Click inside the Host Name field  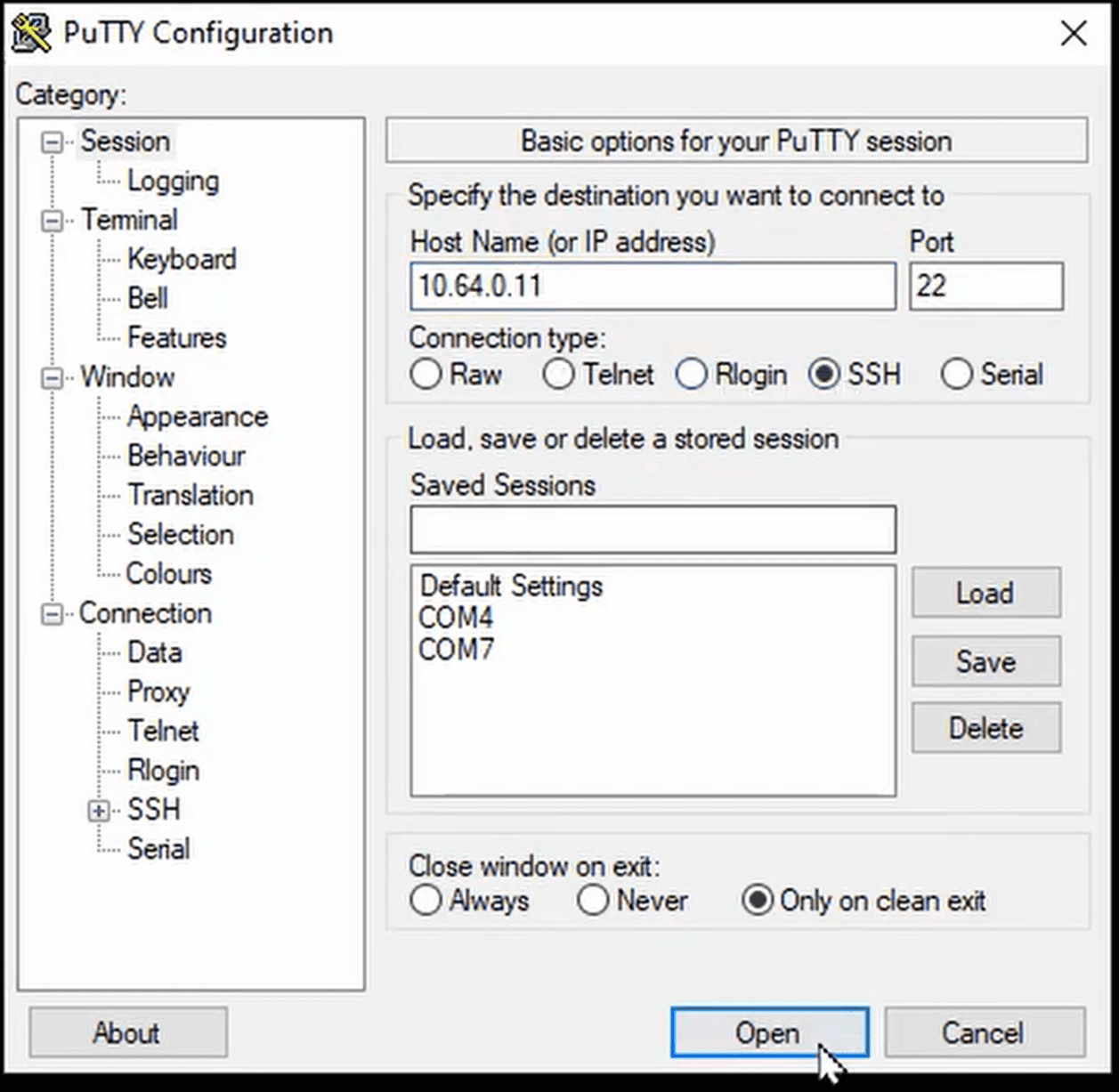pyautogui.click(x=653, y=287)
